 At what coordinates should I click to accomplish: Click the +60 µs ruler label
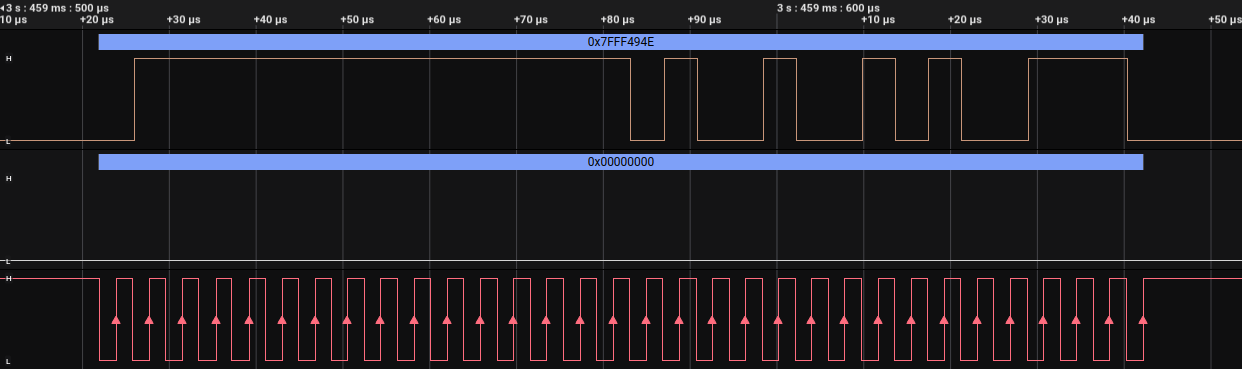[443, 20]
